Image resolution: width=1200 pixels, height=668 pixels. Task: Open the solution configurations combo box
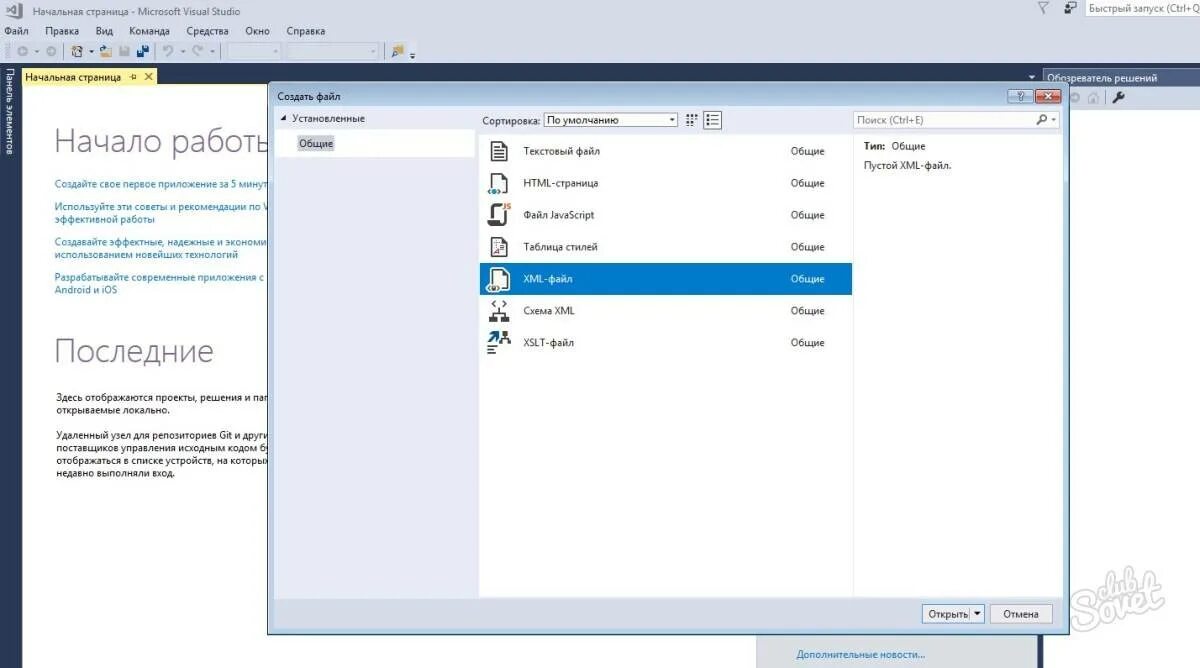(x=254, y=51)
